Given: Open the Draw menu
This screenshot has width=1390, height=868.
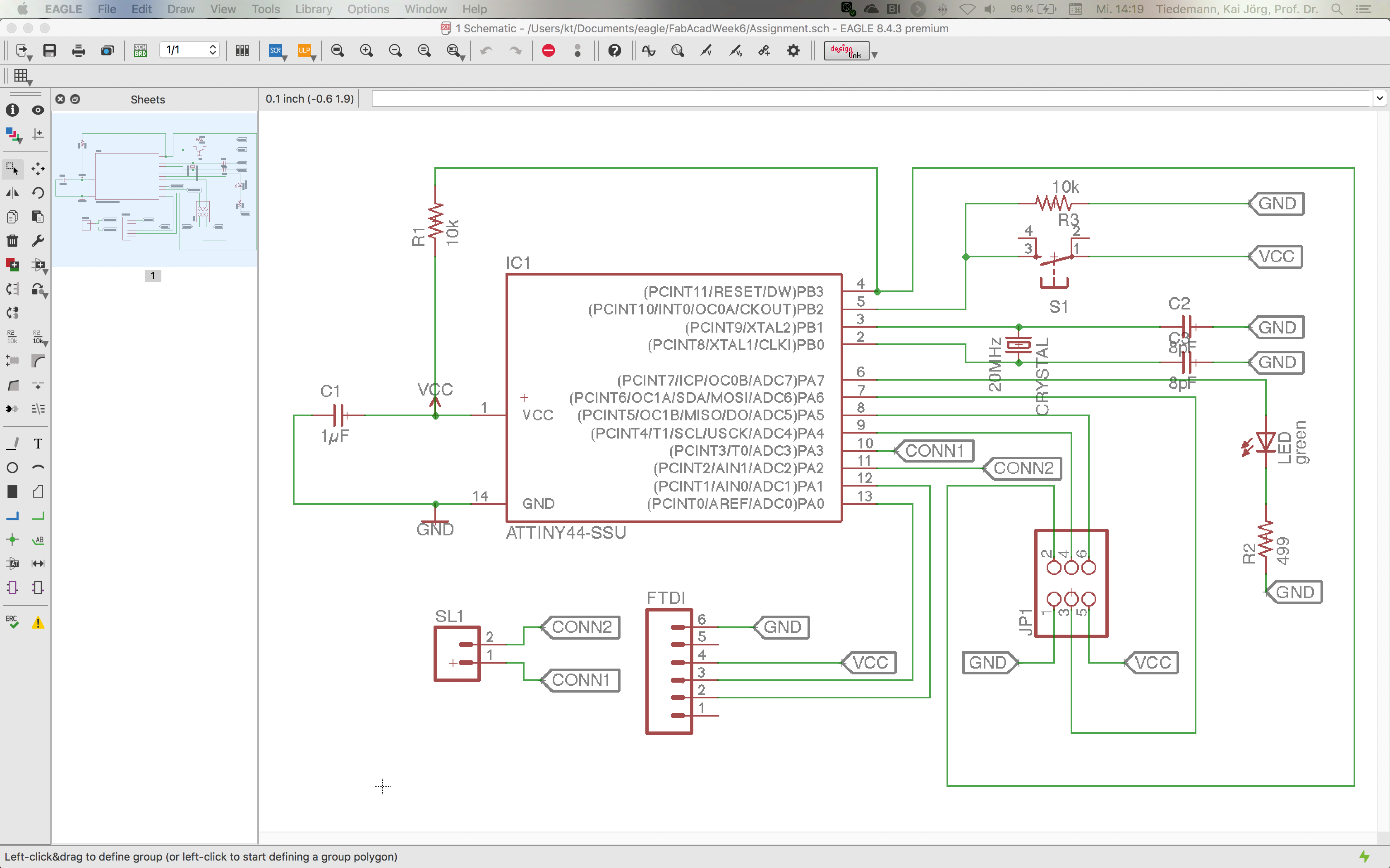Looking at the screenshot, I should [181, 9].
